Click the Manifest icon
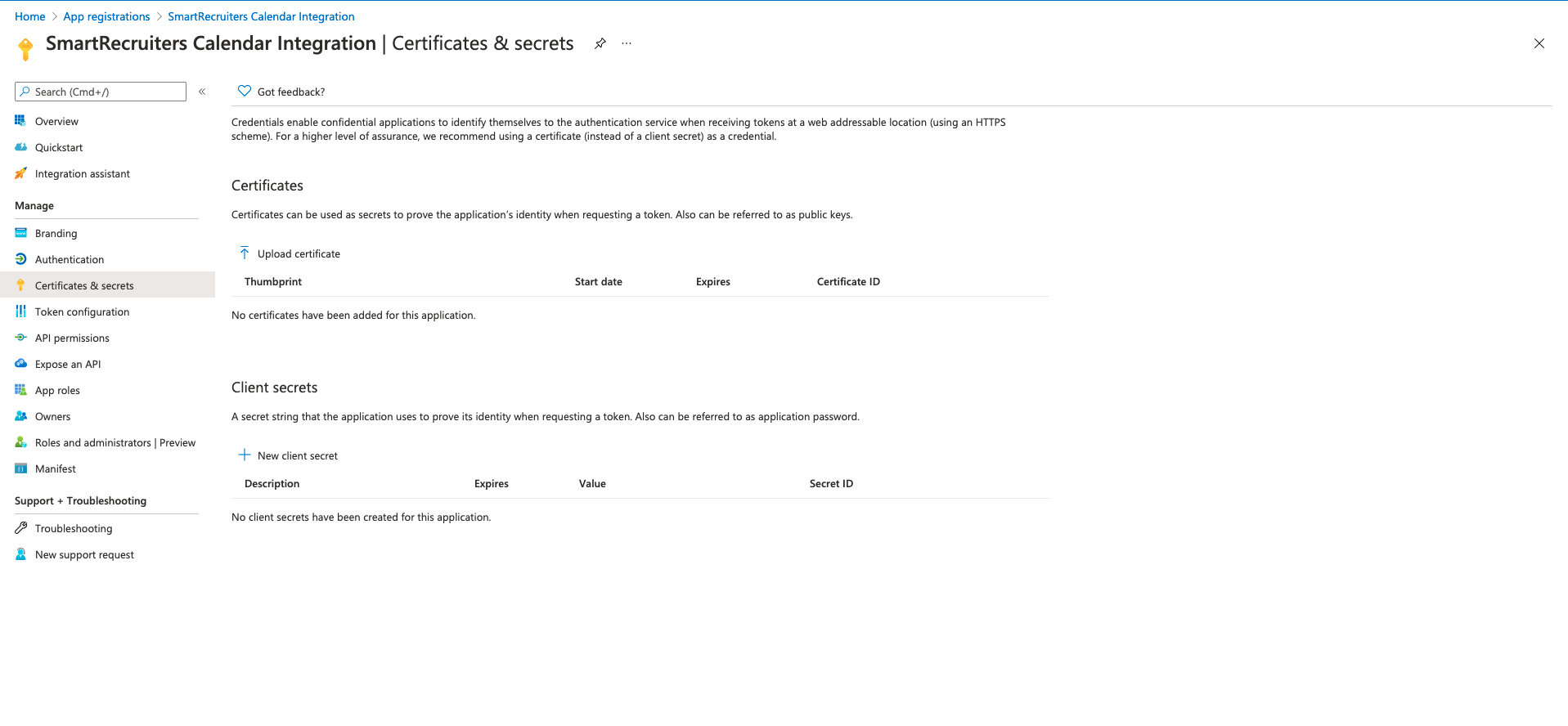Image resolution: width=1568 pixels, height=726 pixels. tap(20, 468)
